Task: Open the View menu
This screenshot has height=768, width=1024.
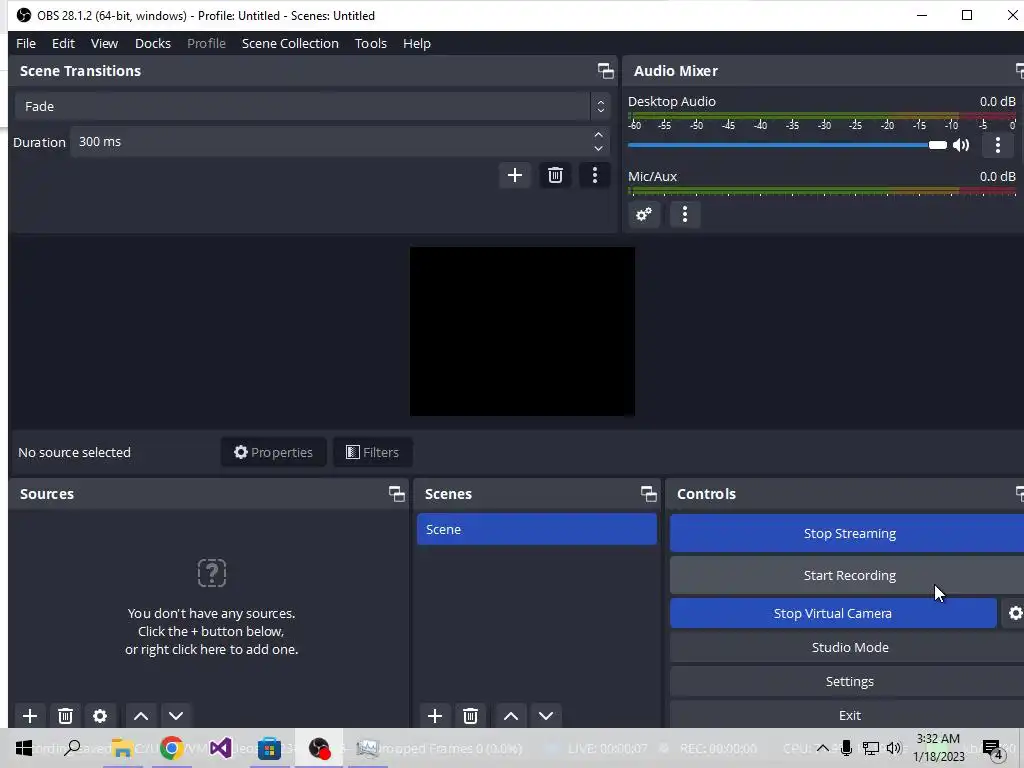Action: (x=104, y=43)
